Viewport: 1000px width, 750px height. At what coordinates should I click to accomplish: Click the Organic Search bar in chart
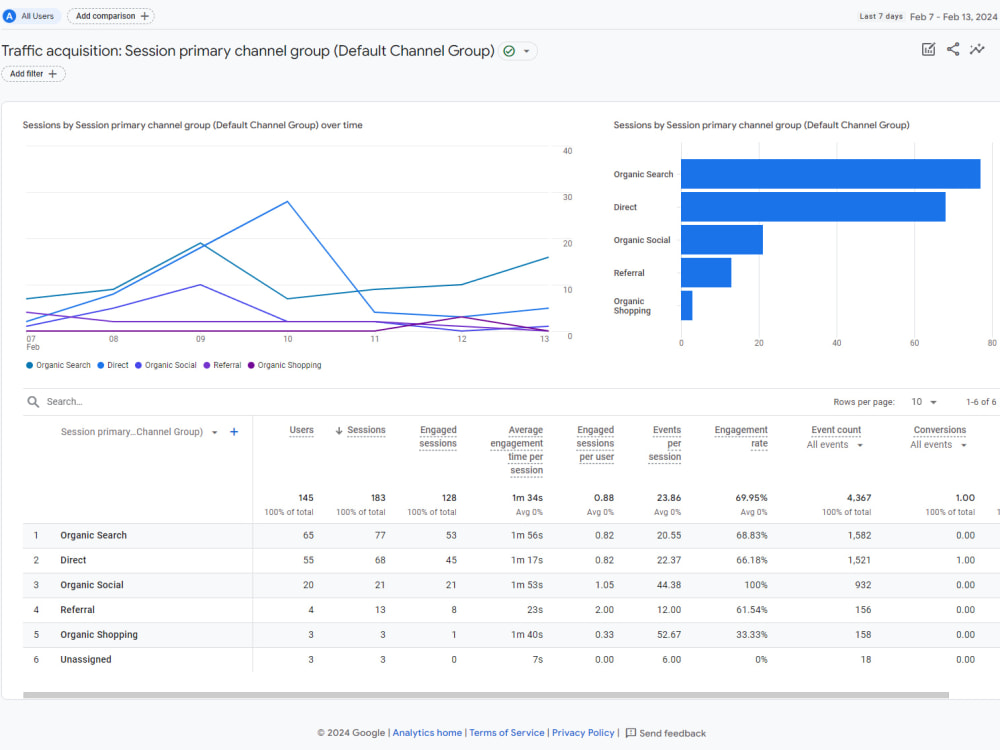click(830, 174)
